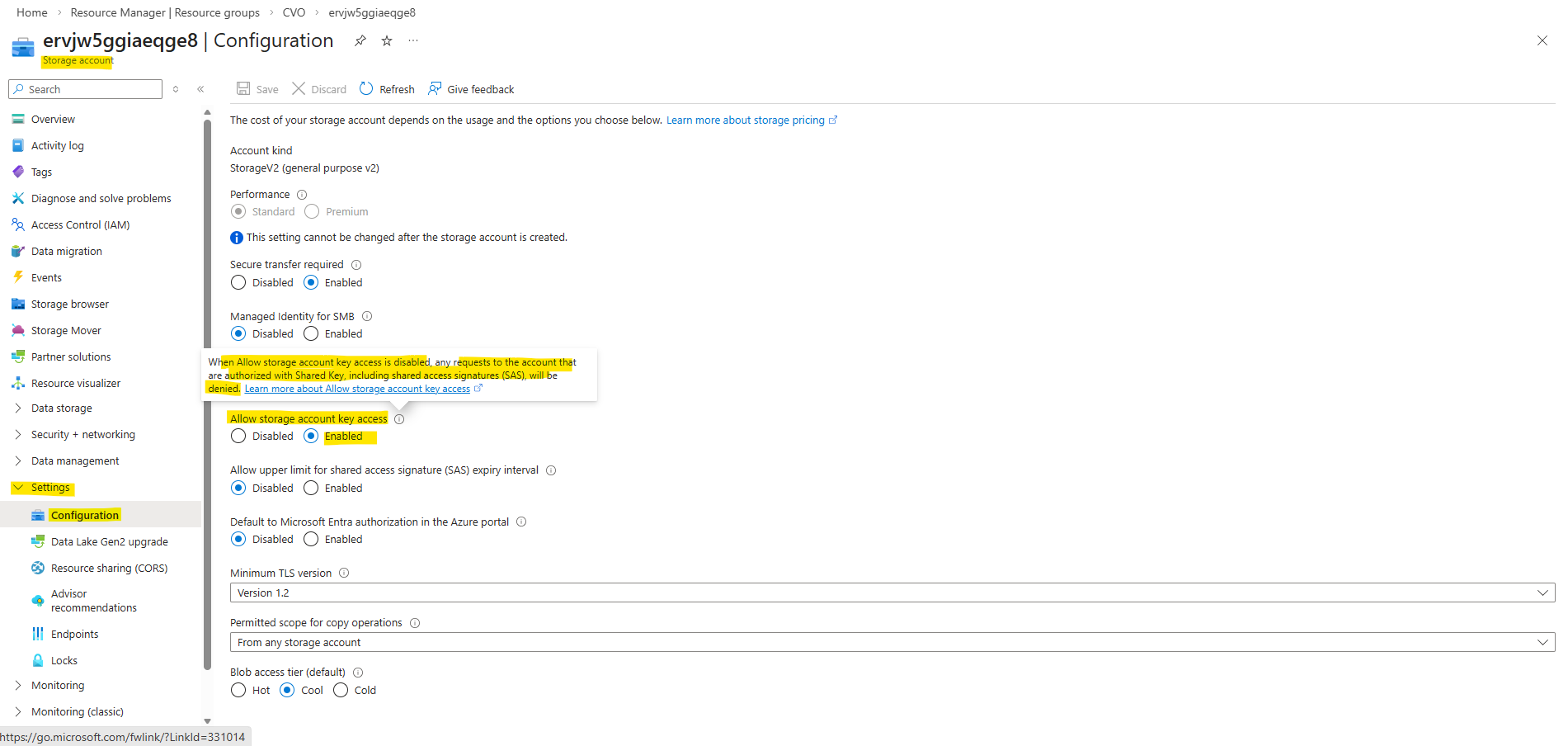
Task: Click the Tags icon in sidebar
Action: (18, 172)
